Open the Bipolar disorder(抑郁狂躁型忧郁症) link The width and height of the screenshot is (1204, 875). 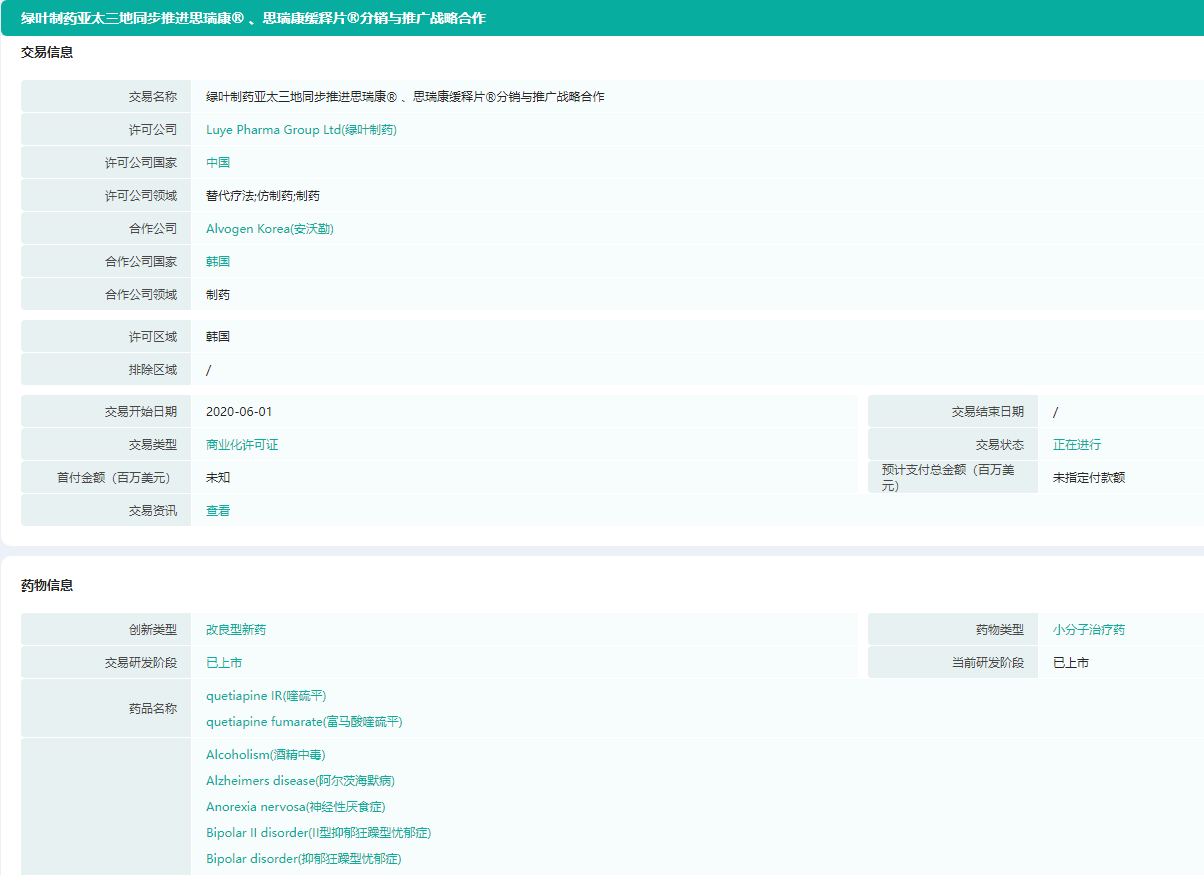(304, 859)
